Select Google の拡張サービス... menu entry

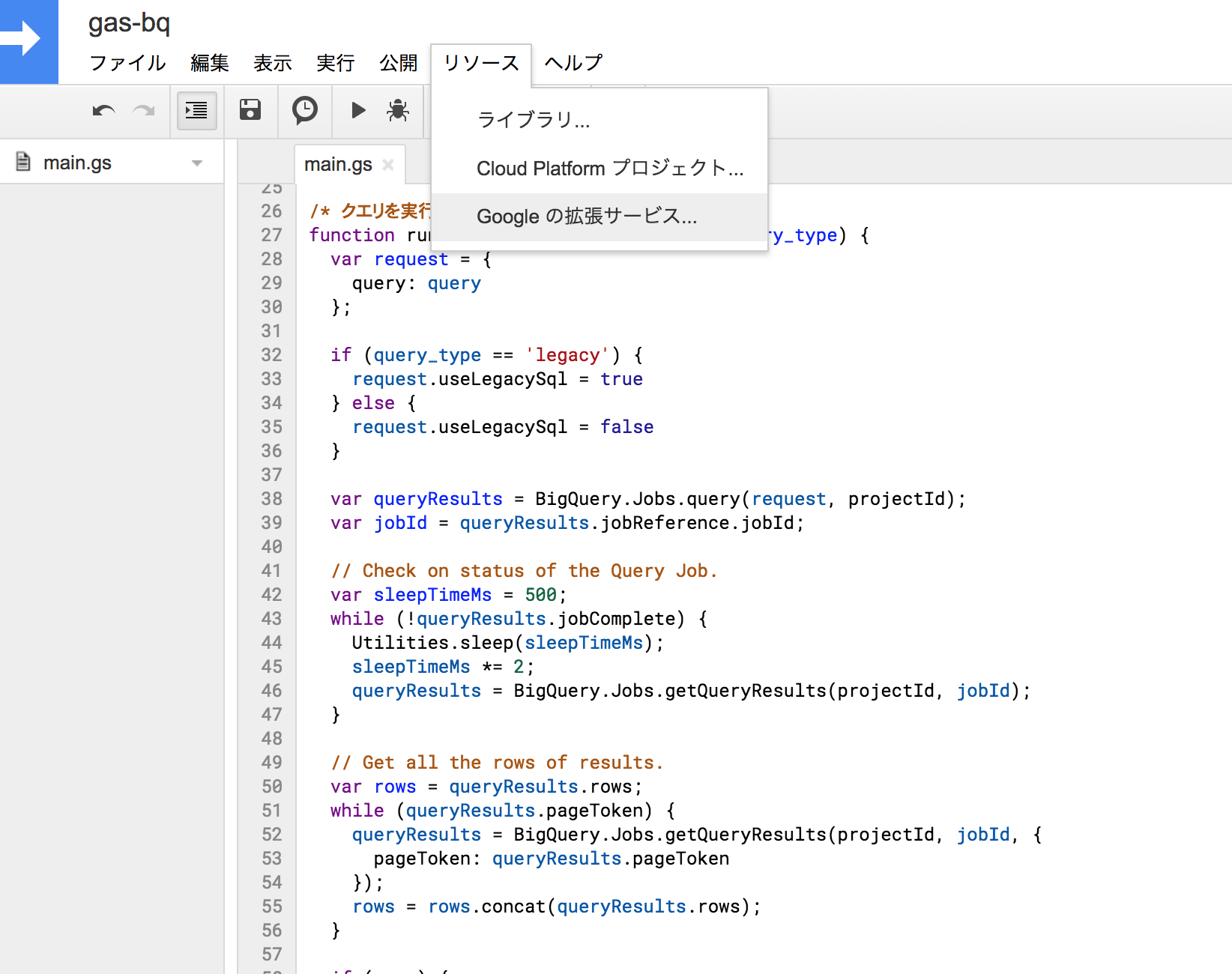pos(600,217)
